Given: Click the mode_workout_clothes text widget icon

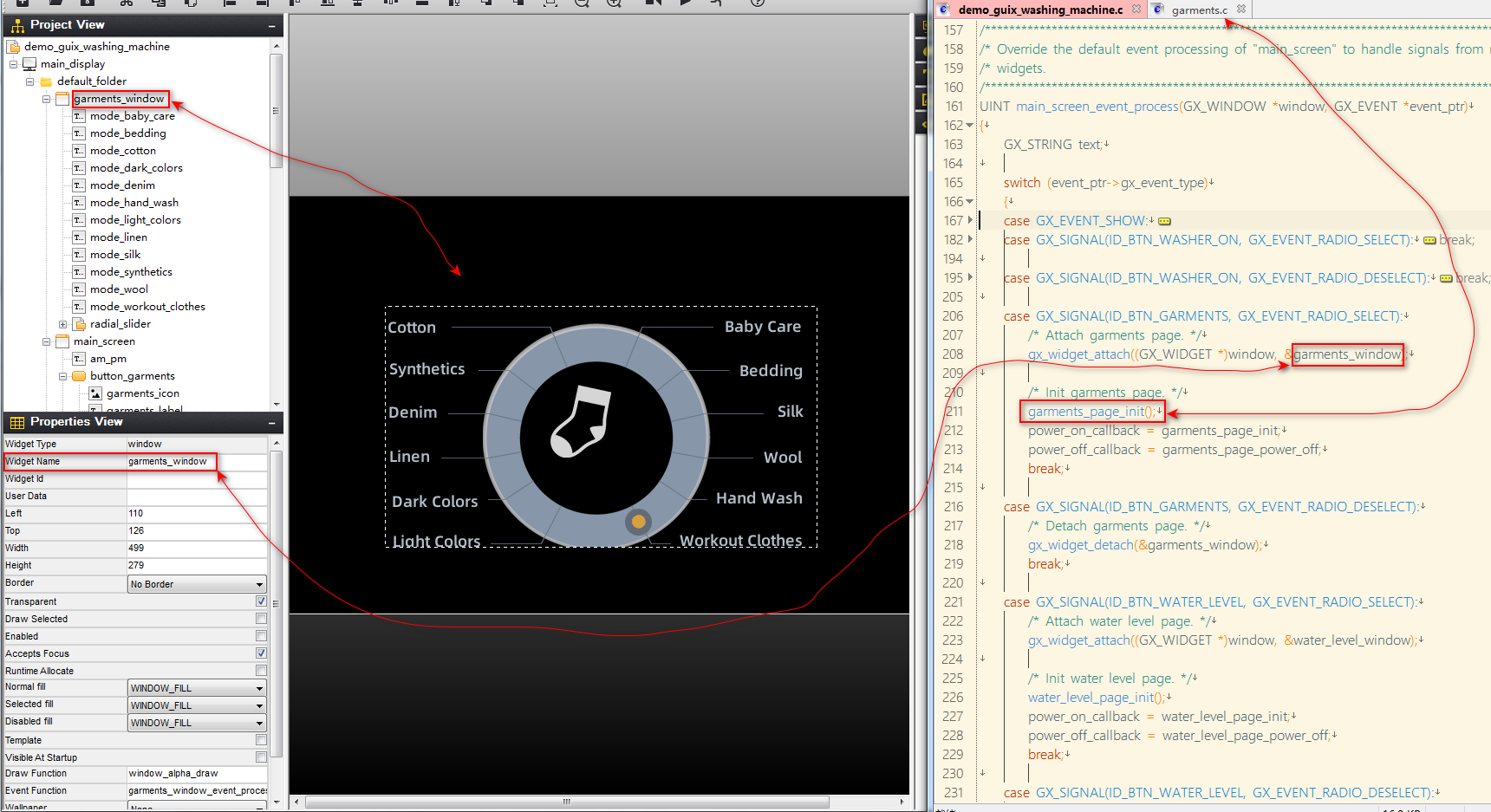Looking at the screenshot, I should point(79,307).
